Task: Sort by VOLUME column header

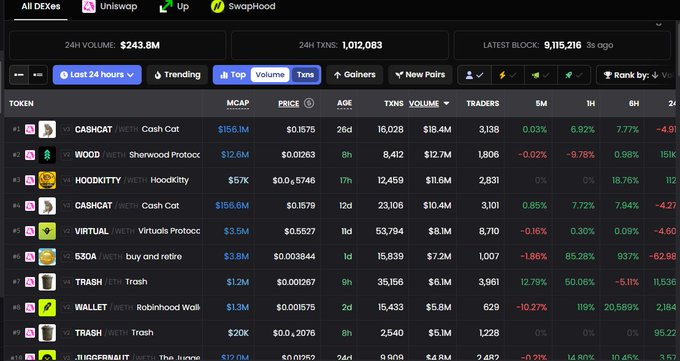Action: [x=424, y=103]
